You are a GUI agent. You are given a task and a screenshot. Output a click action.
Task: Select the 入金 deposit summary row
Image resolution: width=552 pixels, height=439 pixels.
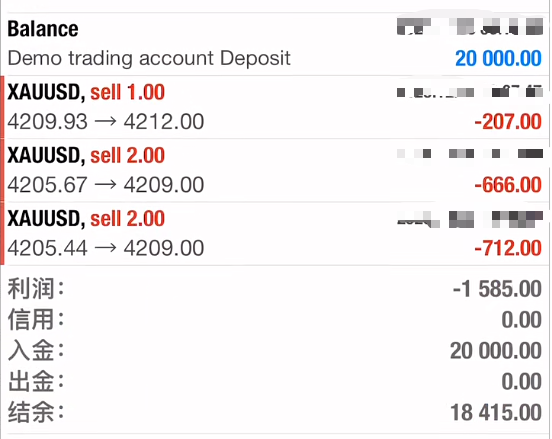coord(275,351)
